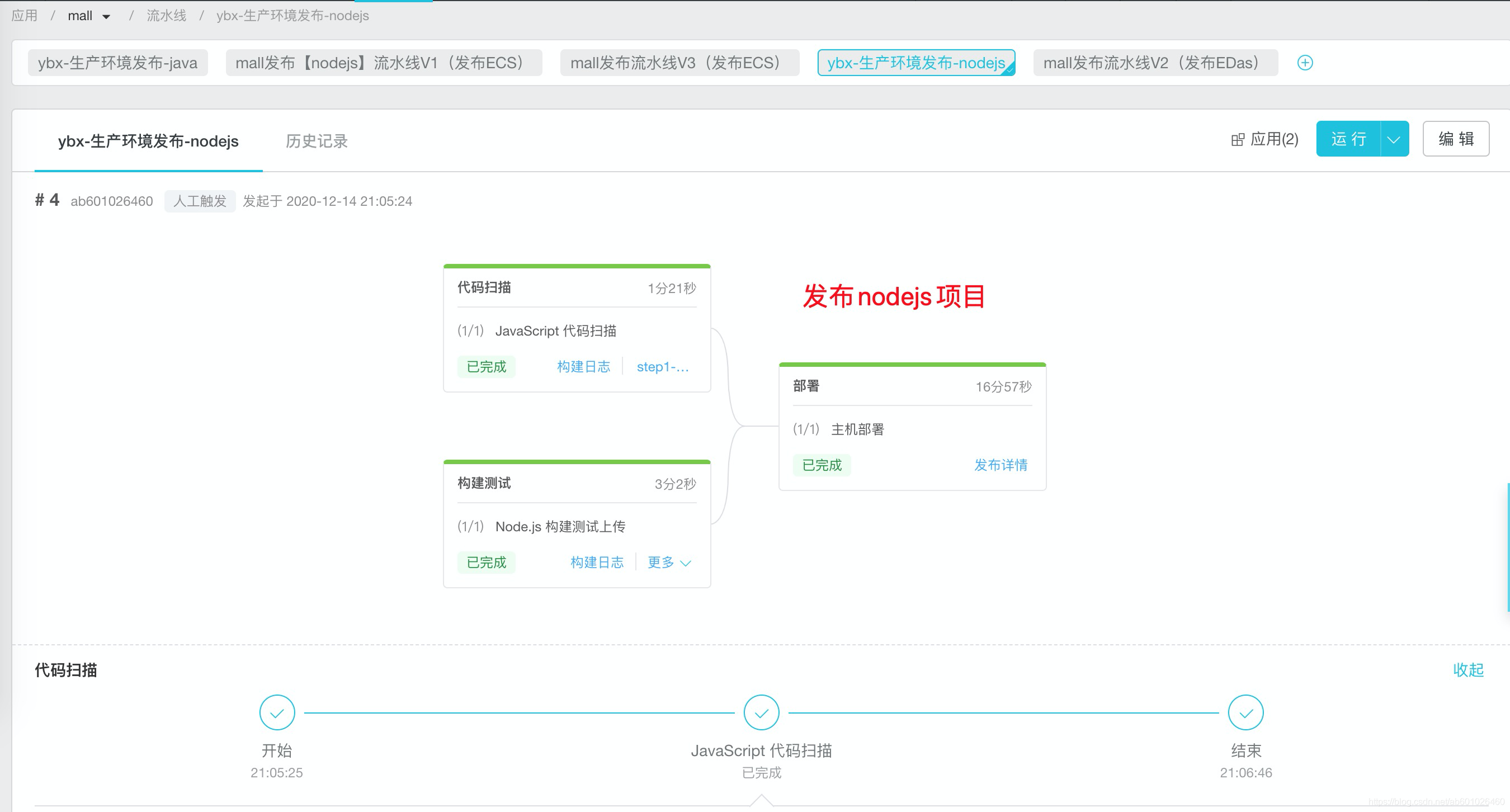Select mall发布流水线V3（发布ECS） pipeline tab

[x=680, y=63]
